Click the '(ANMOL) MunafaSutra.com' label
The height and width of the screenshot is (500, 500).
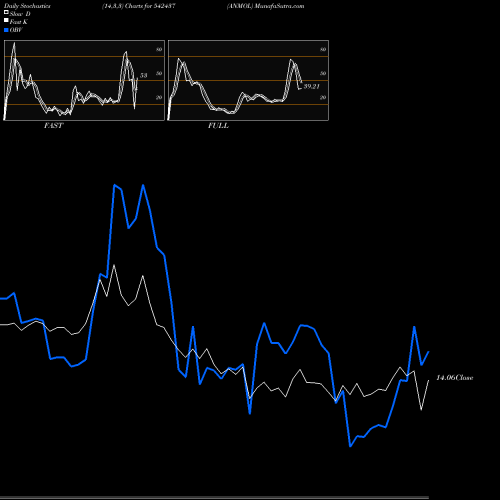click(265, 6)
